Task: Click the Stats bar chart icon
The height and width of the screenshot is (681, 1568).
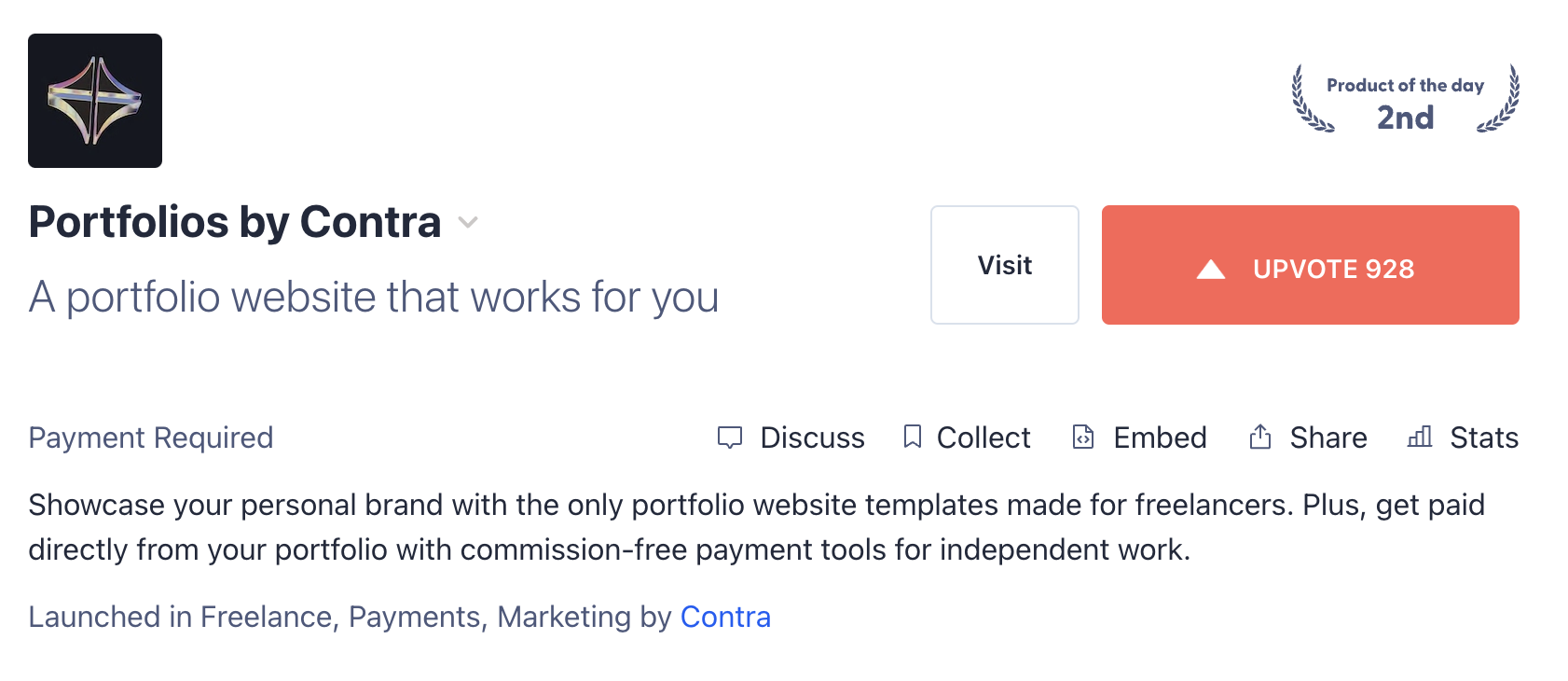Action: (1420, 437)
